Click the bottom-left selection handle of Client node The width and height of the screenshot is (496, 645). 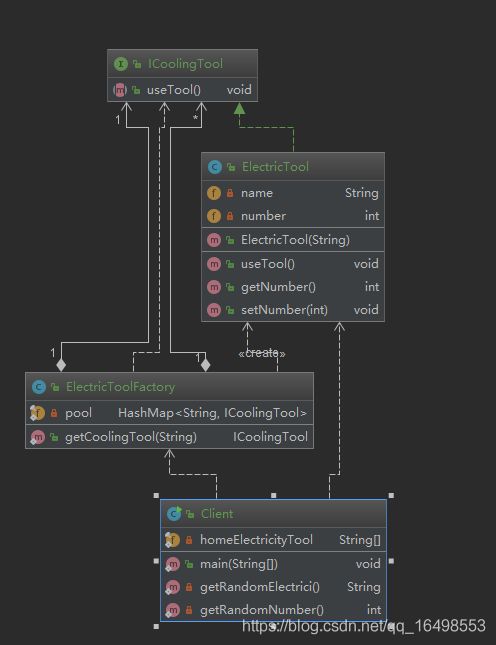pyautogui.click(x=156, y=626)
